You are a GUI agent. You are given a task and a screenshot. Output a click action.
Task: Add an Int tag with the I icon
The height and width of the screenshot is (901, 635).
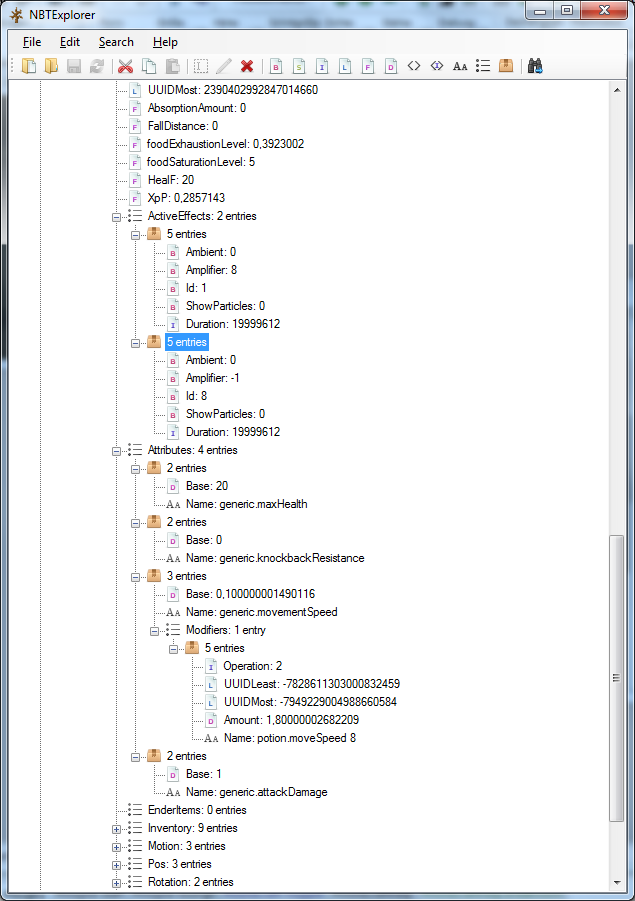322,66
